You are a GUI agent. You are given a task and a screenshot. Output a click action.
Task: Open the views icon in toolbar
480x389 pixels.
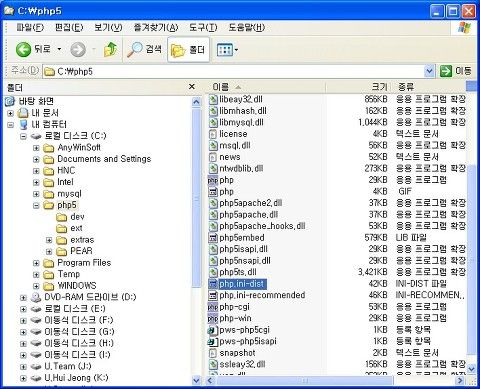point(224,50)
